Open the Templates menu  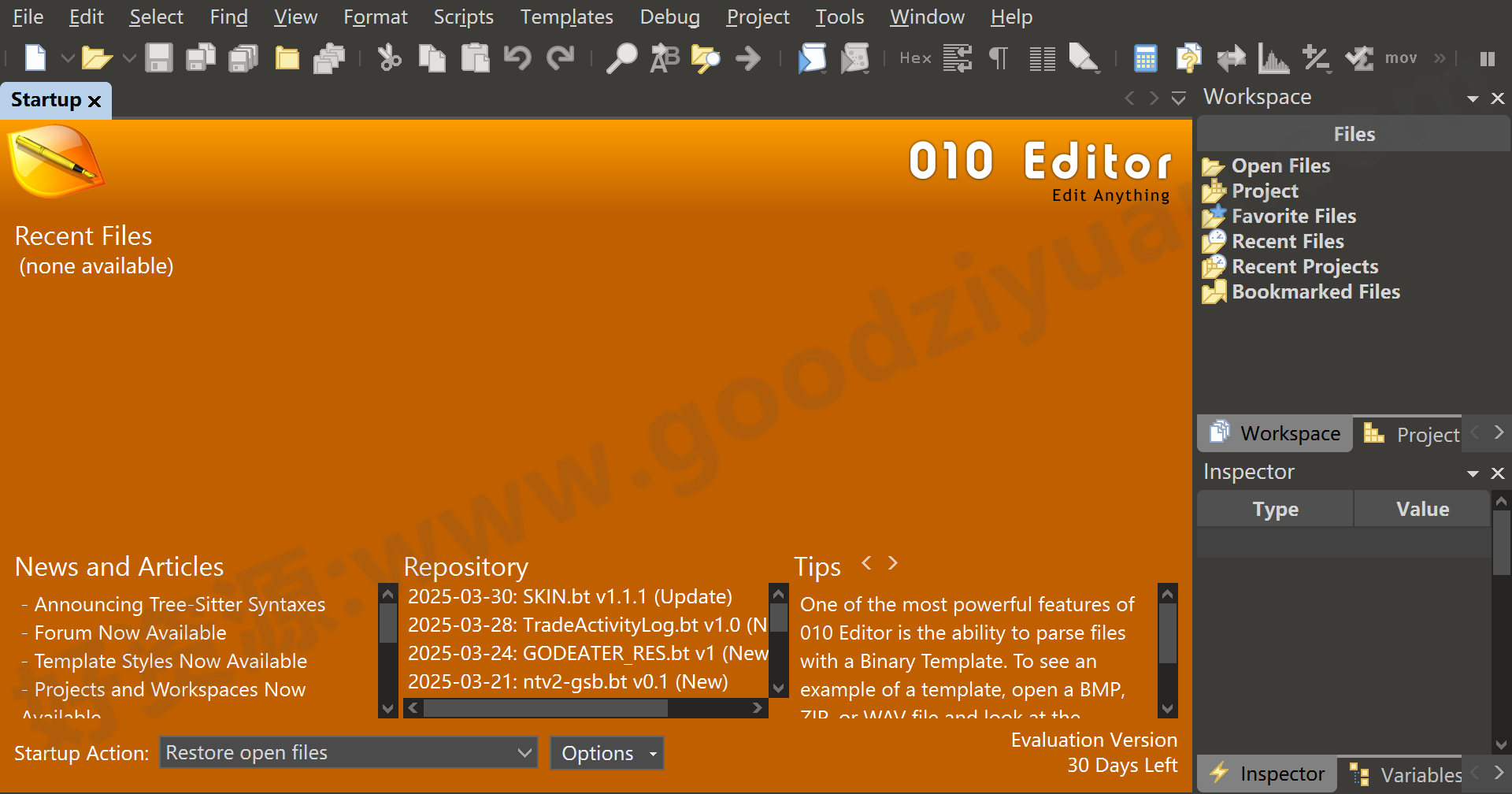point(565,17)
